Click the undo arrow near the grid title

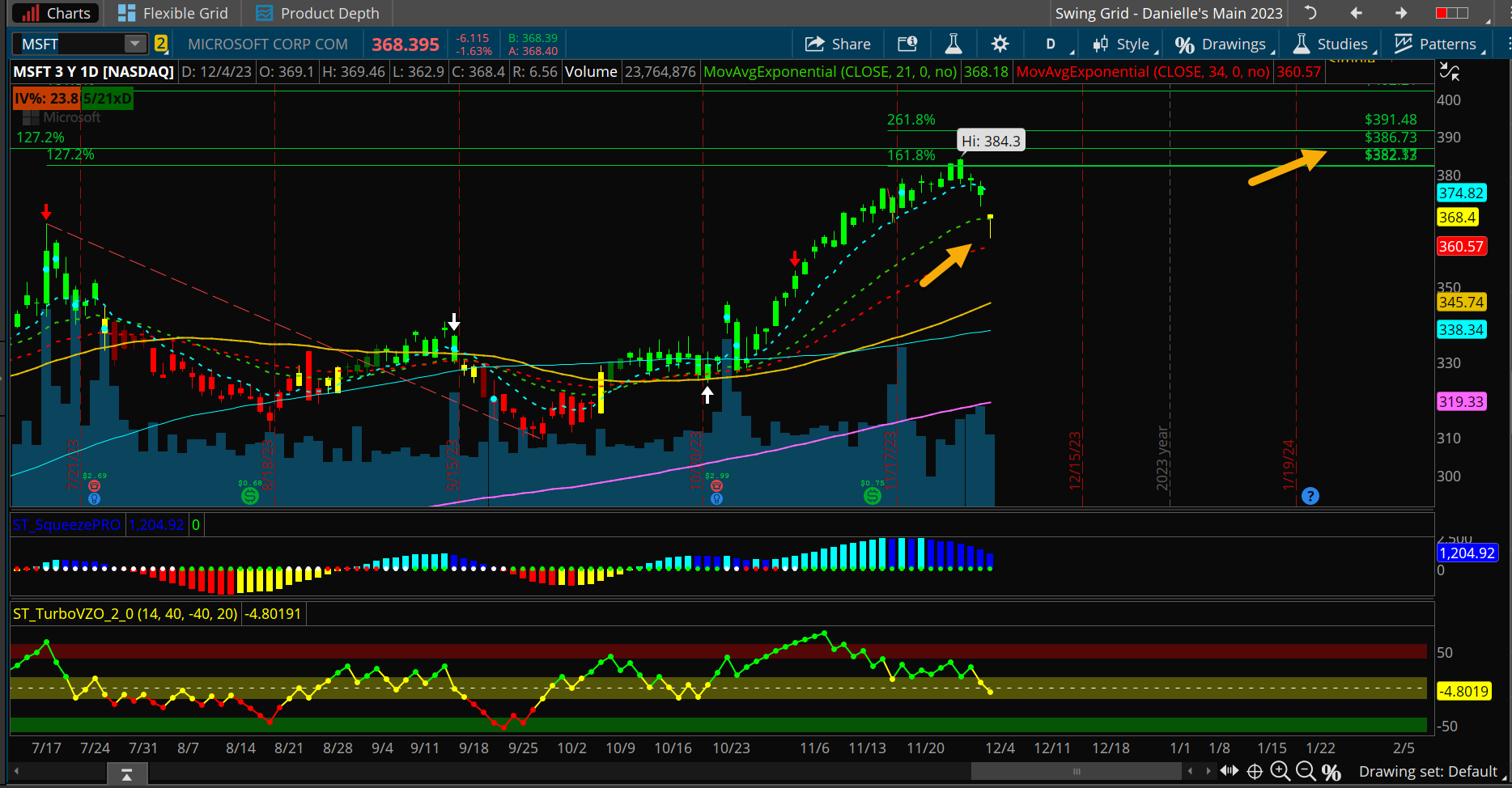[1309, 13]
